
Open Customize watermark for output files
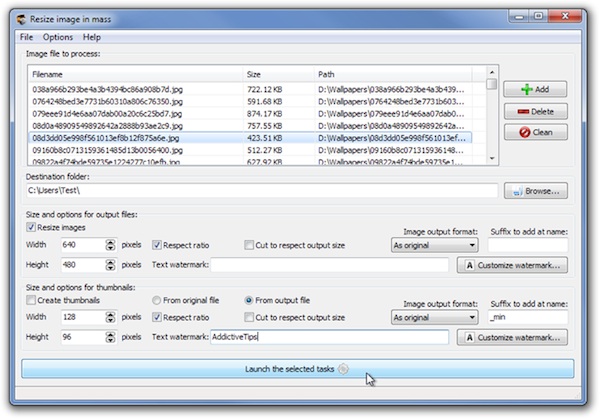514,265
